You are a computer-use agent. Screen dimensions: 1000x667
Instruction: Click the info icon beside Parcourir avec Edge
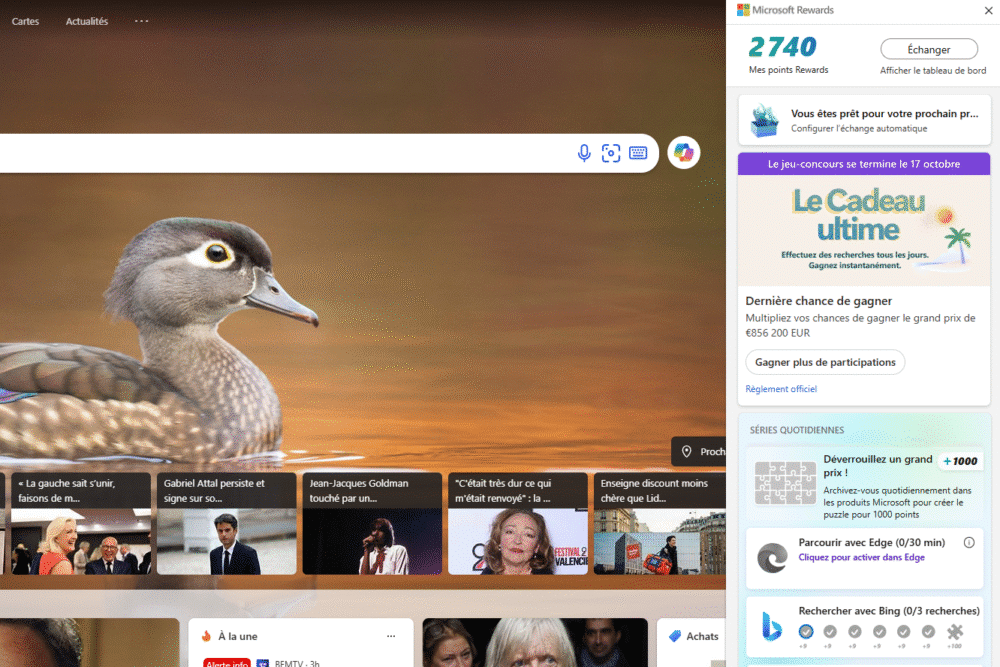click(968, 542)
